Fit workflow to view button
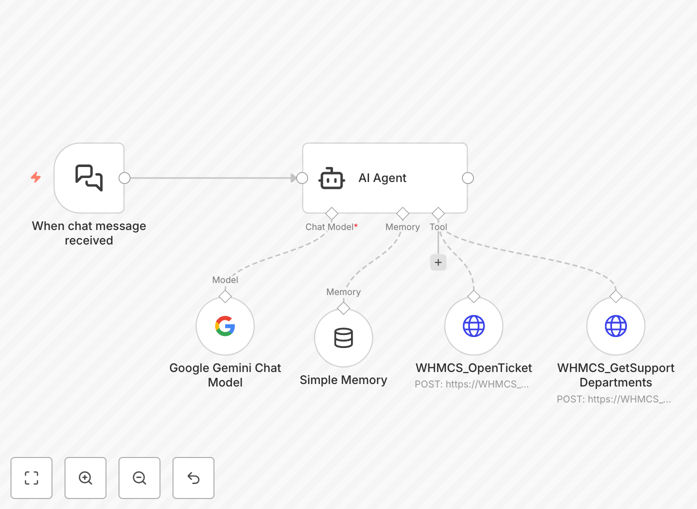This screenshot has width=697, height=509. pyautogui.click(x=32, y=478)
